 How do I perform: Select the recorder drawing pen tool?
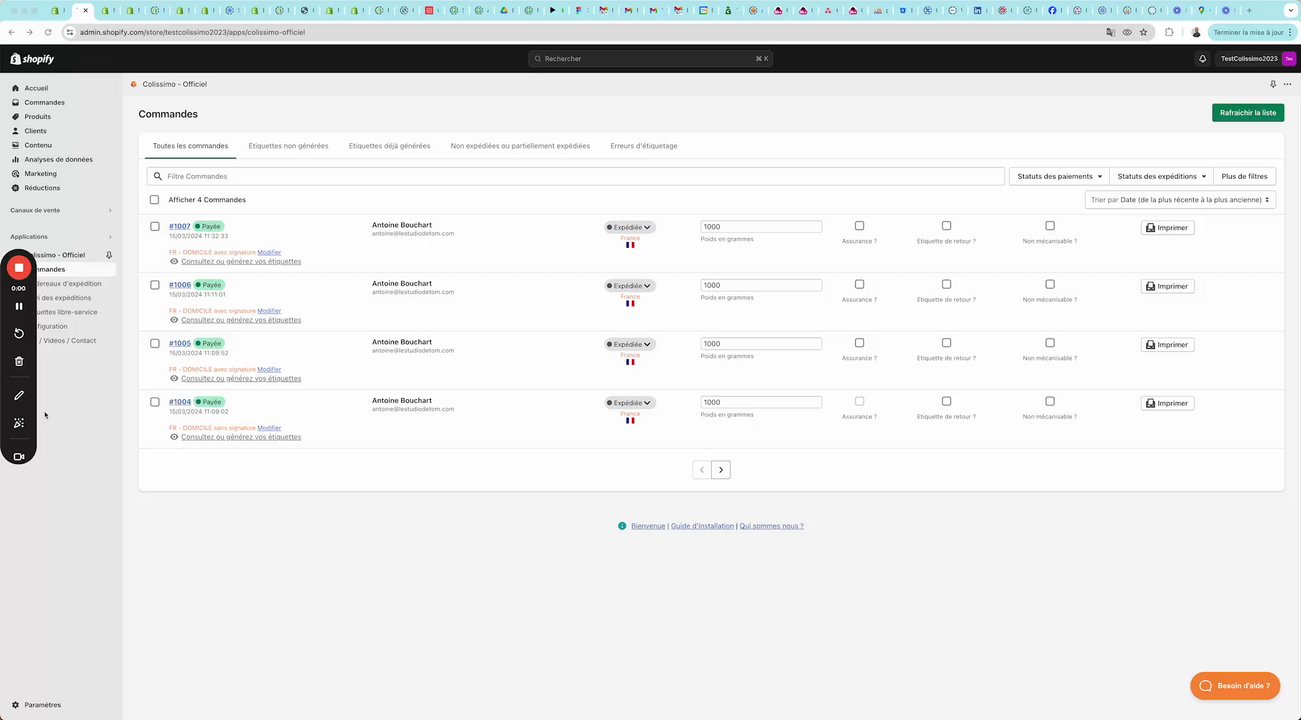(18, 396)
